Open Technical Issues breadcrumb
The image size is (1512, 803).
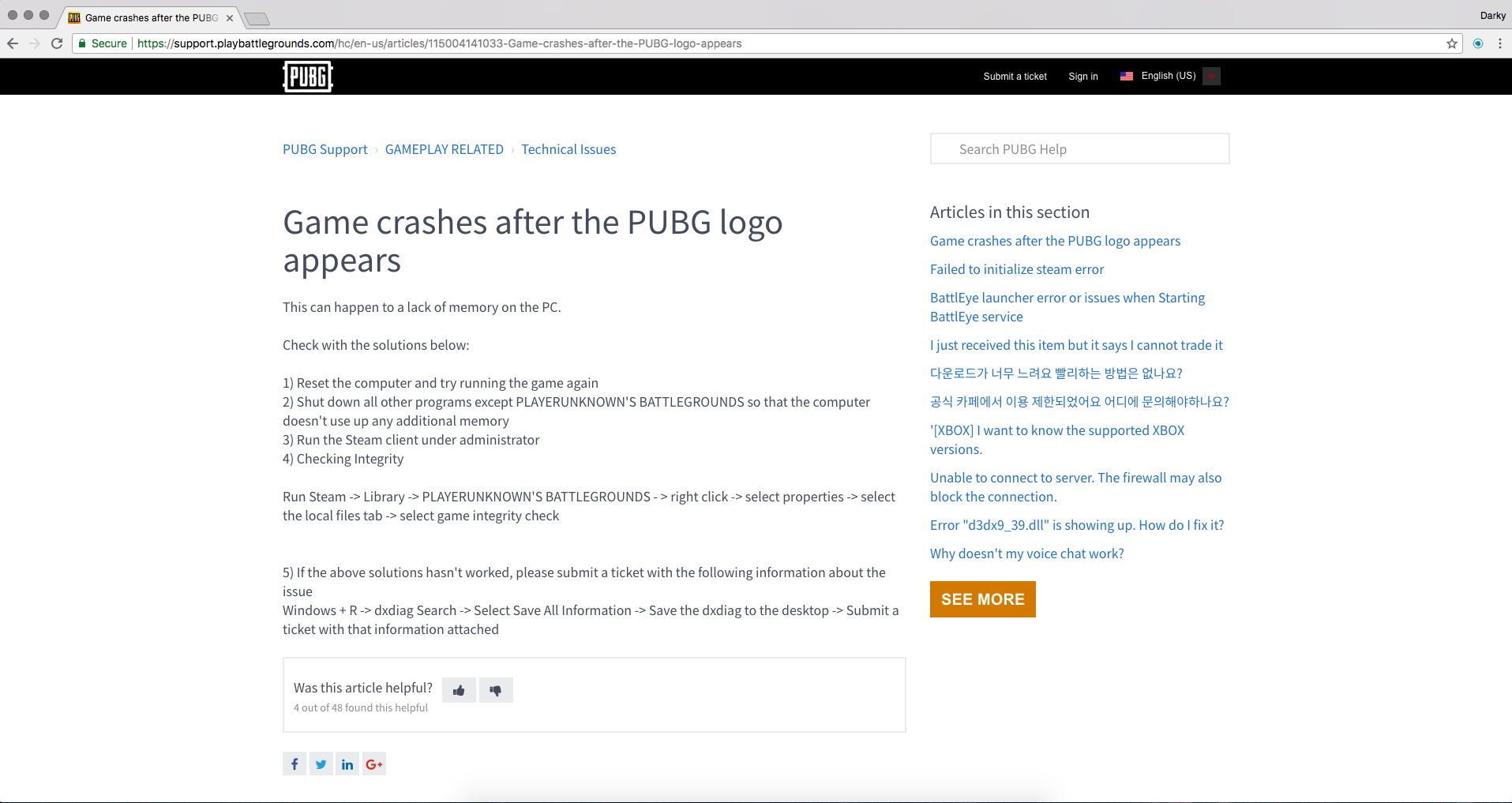568,149
